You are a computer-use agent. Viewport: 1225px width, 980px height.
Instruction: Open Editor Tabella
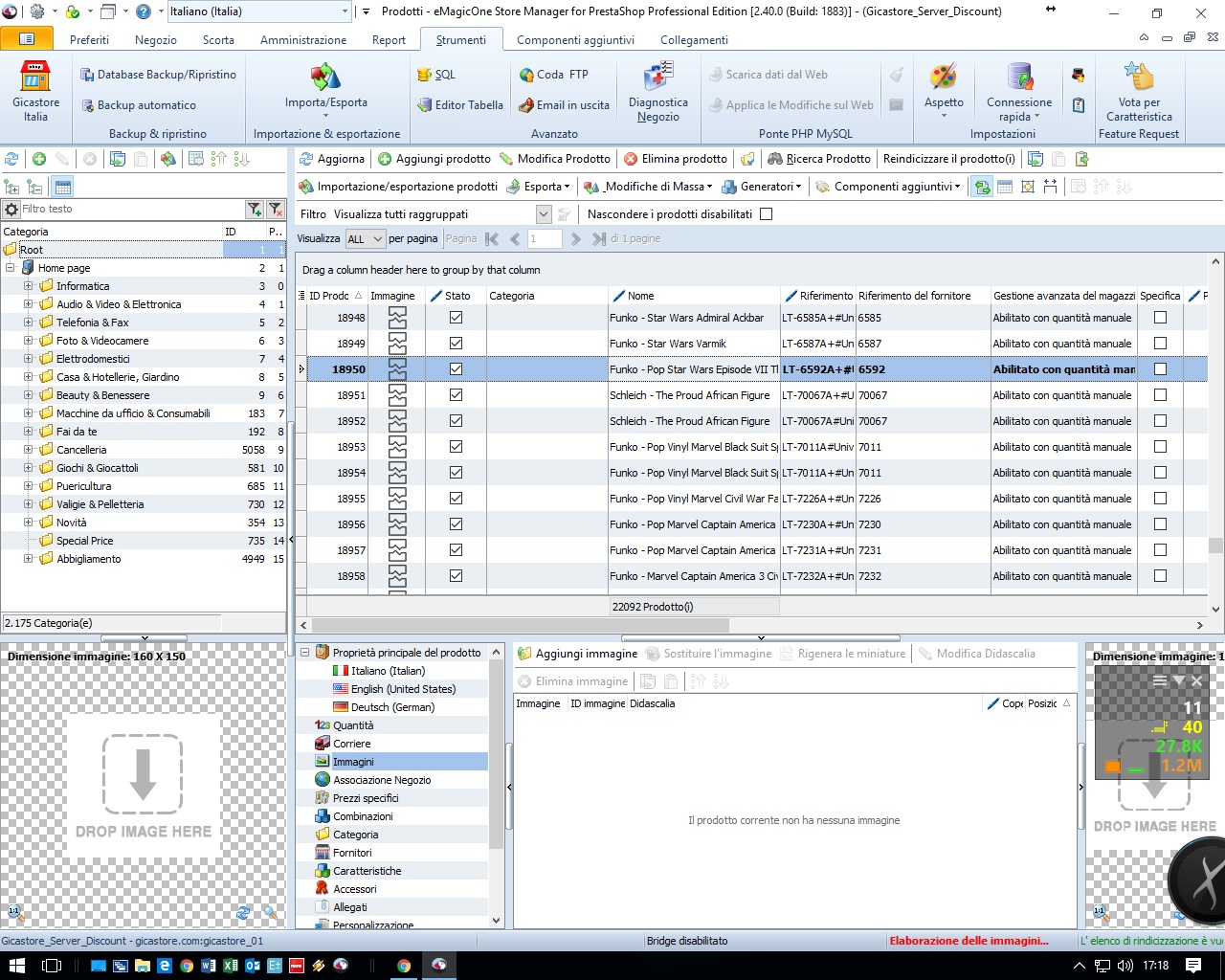(460, 105)
